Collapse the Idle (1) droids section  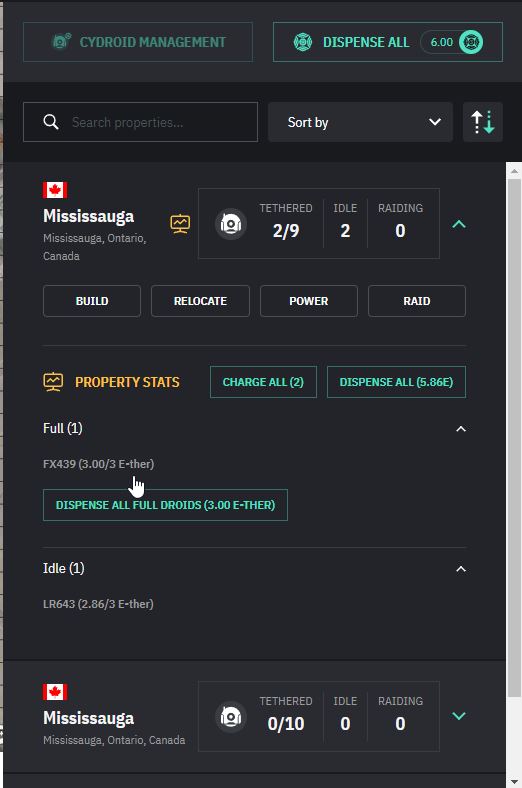pyautogui.click(x=461, y=569)
